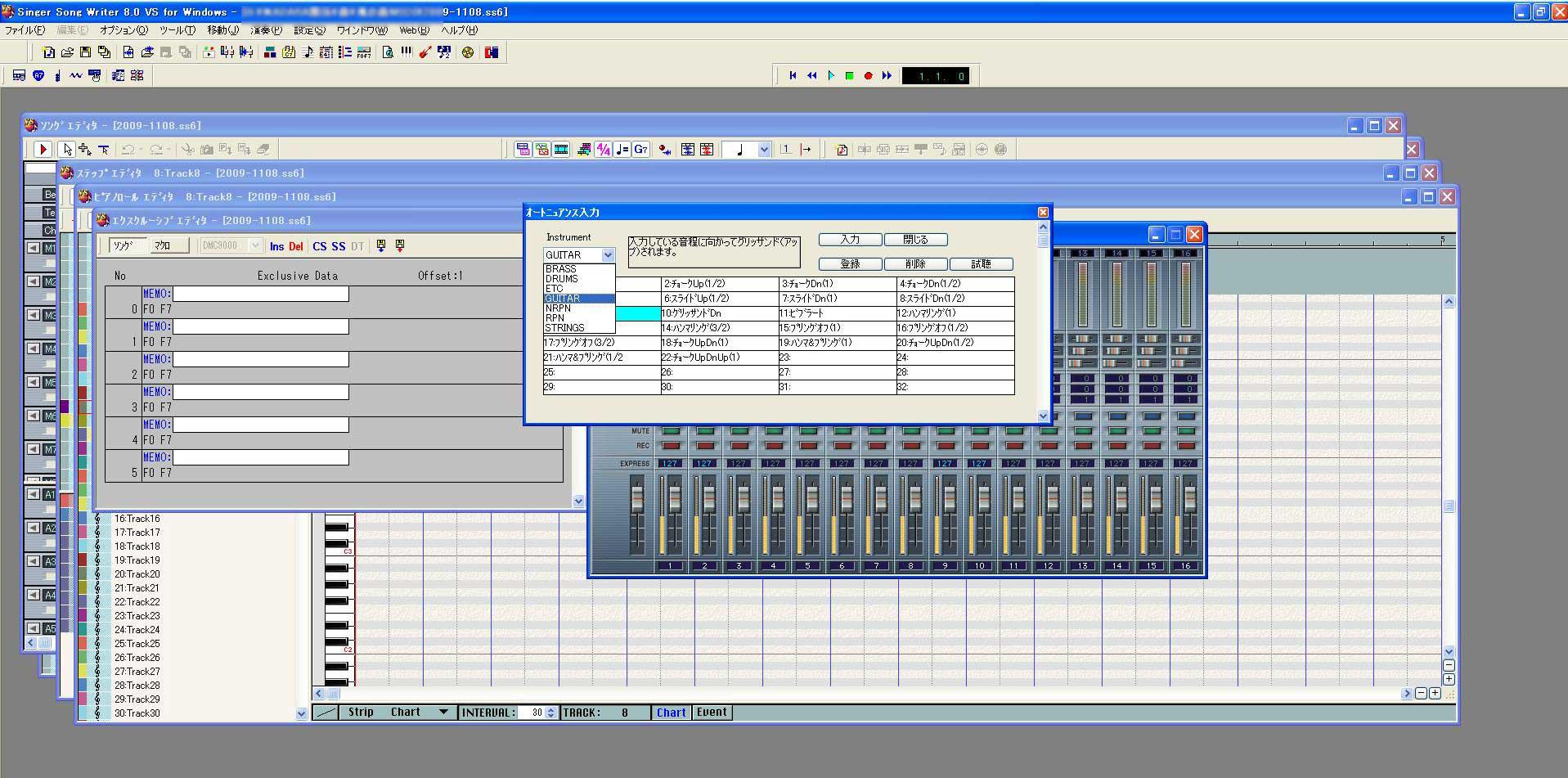1568x778 pixels.
Task: Click the 入力 button in the dialog
Action: (x=851, y=240)
